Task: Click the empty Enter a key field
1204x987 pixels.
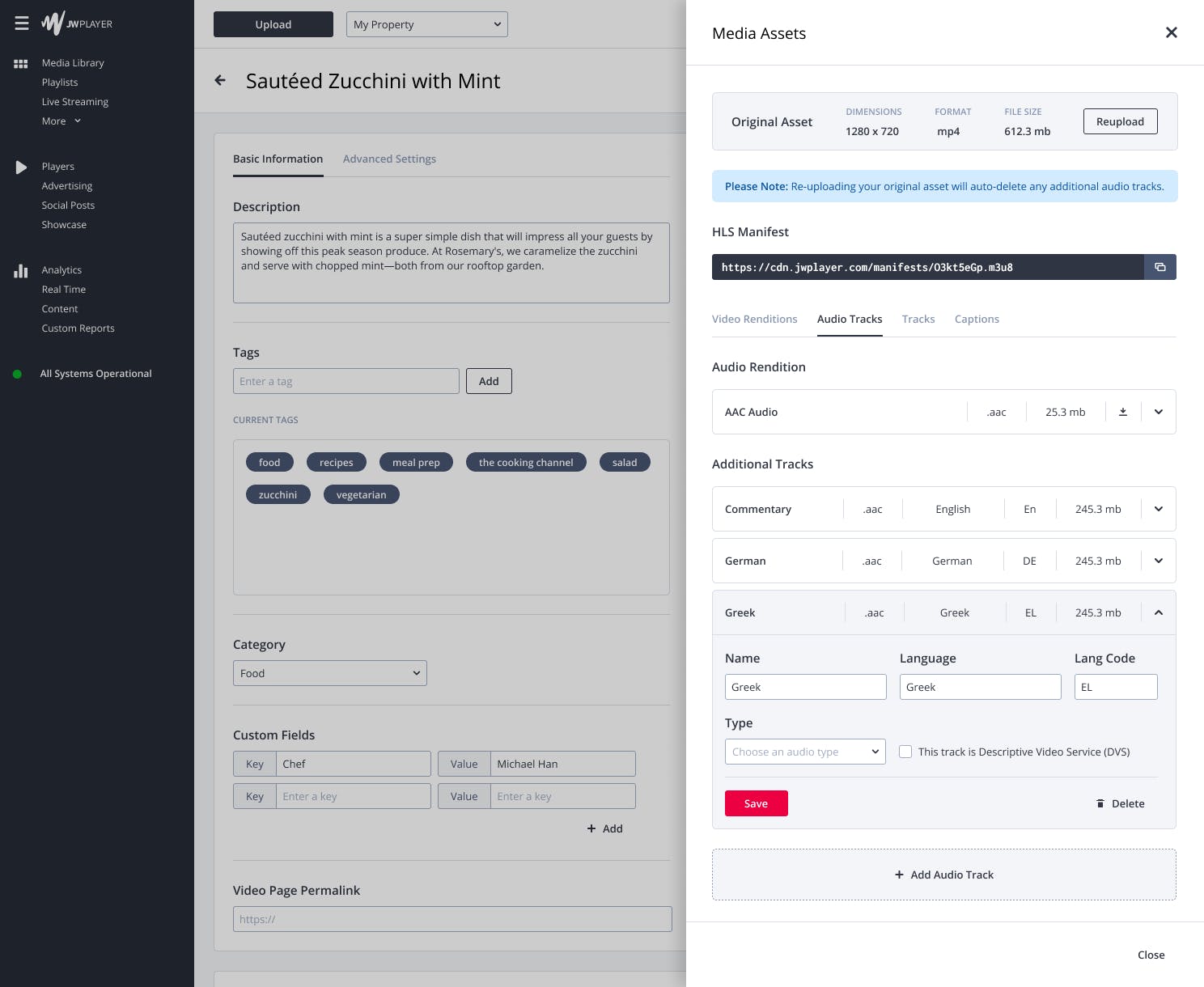Action: click(354, 796)
